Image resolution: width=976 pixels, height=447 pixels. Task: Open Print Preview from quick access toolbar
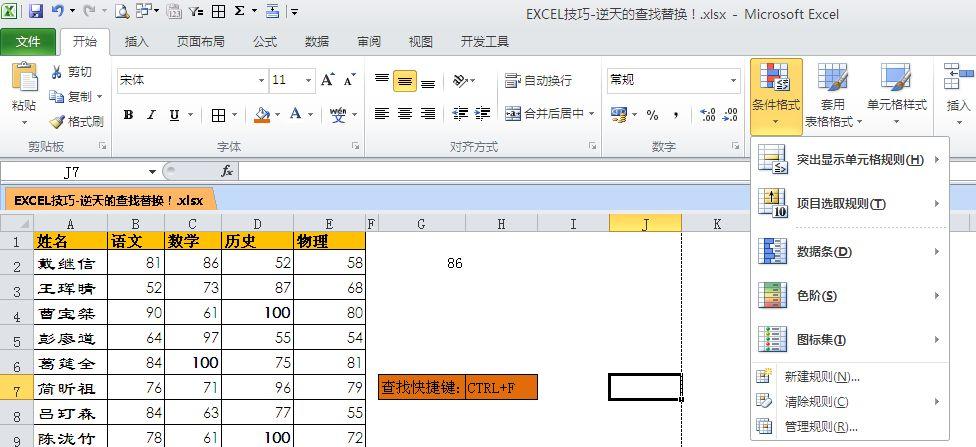tap(123, 11)
